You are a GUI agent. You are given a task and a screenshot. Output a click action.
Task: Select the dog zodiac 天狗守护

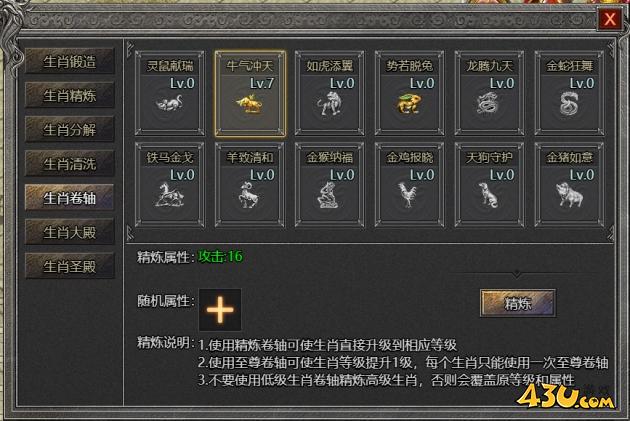489,185
